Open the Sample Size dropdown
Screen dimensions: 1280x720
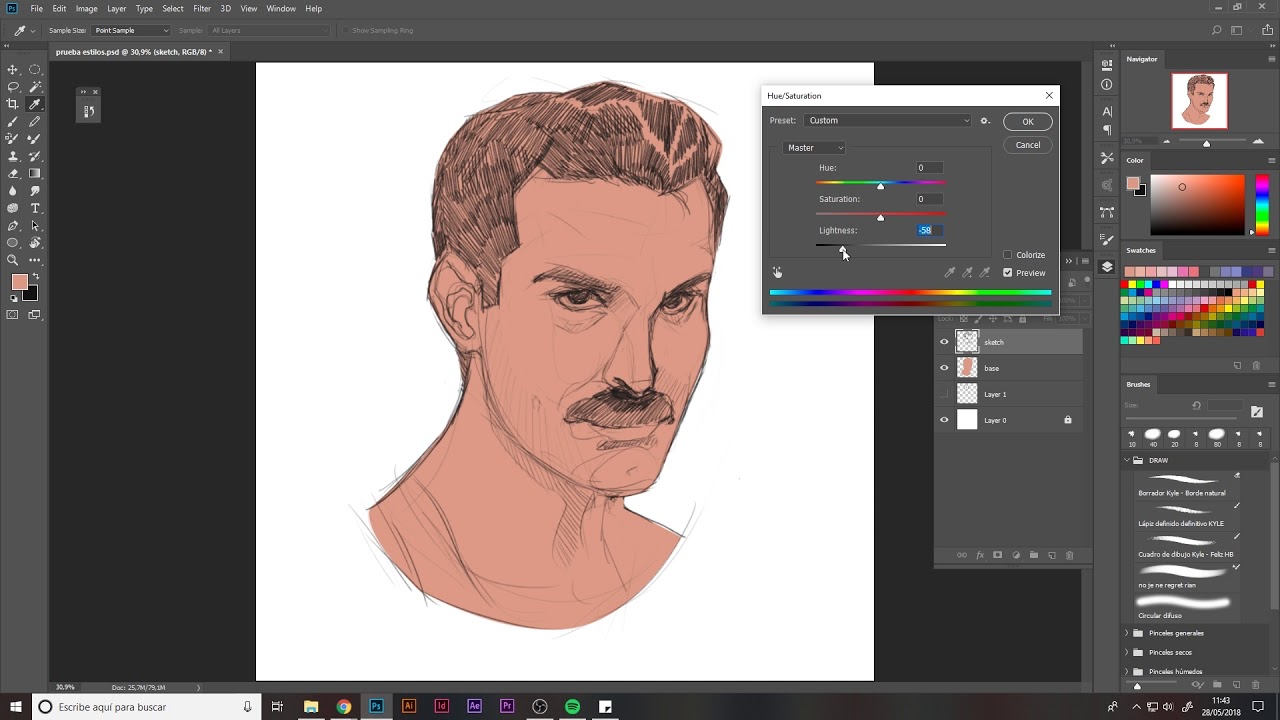[131, 31]
